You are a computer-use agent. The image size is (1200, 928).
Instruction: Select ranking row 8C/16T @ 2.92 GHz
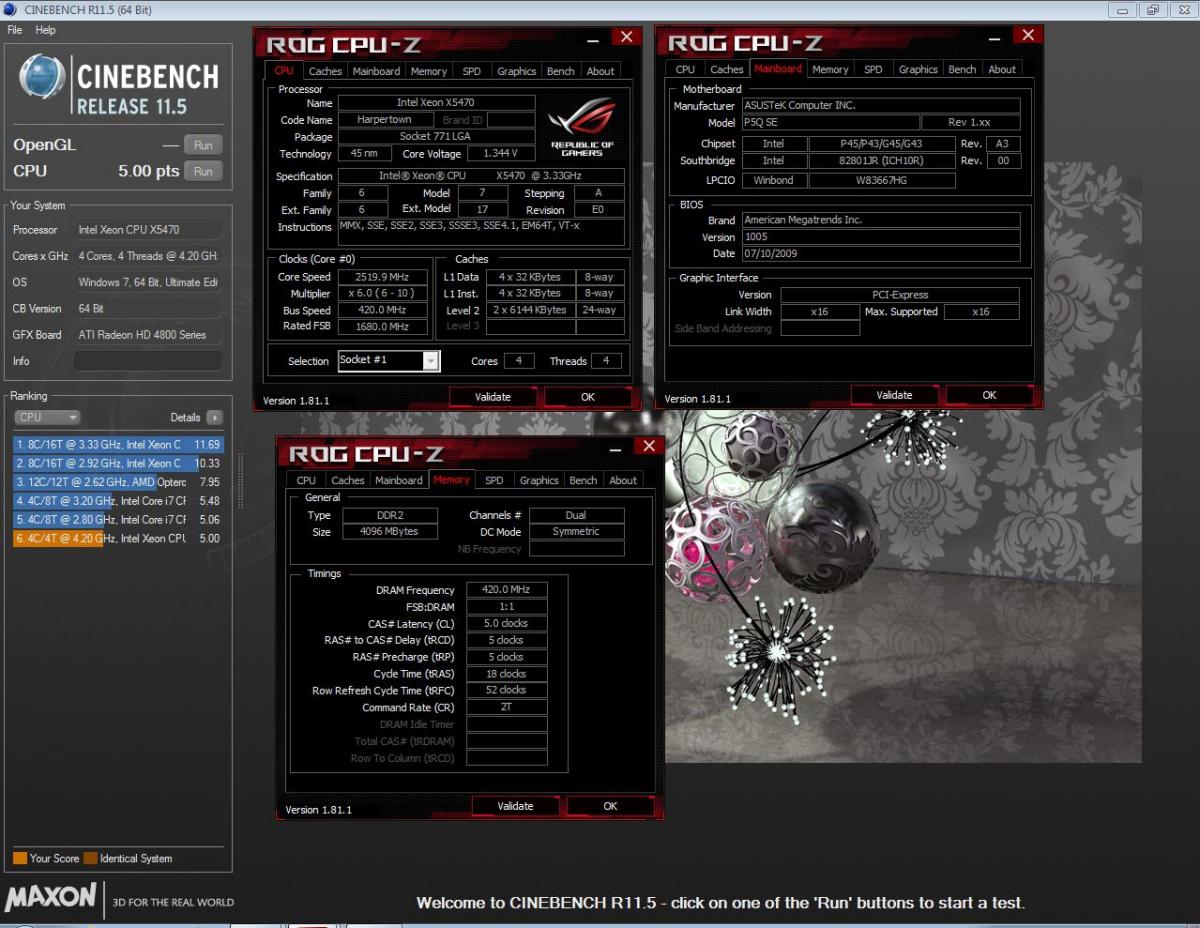point(118,463)
